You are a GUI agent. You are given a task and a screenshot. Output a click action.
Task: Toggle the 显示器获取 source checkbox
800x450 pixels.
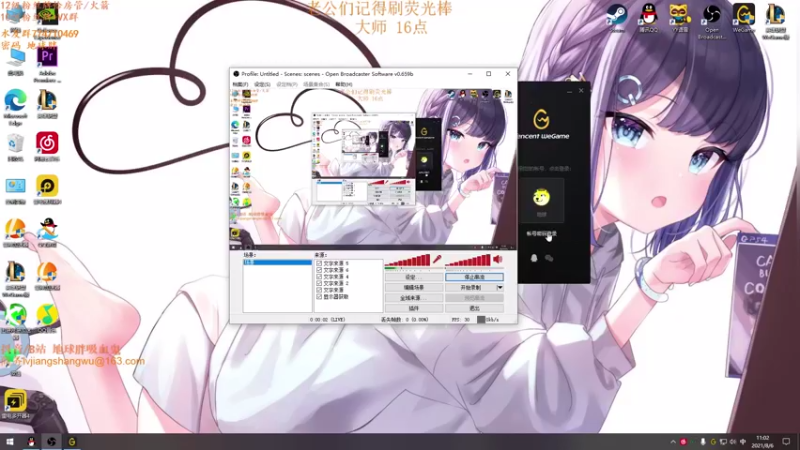pyautogui.click(x=319, y=296)
